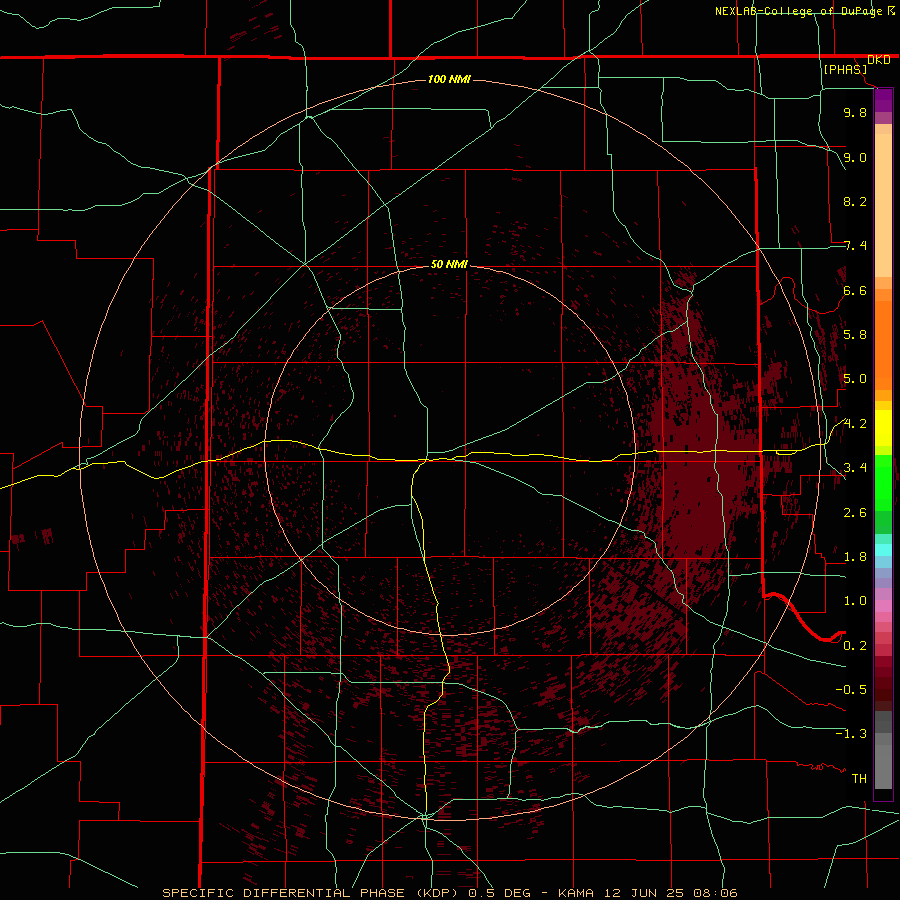Click the 1.8 legend value
This screenshot has height=900, width=900.
855,557
